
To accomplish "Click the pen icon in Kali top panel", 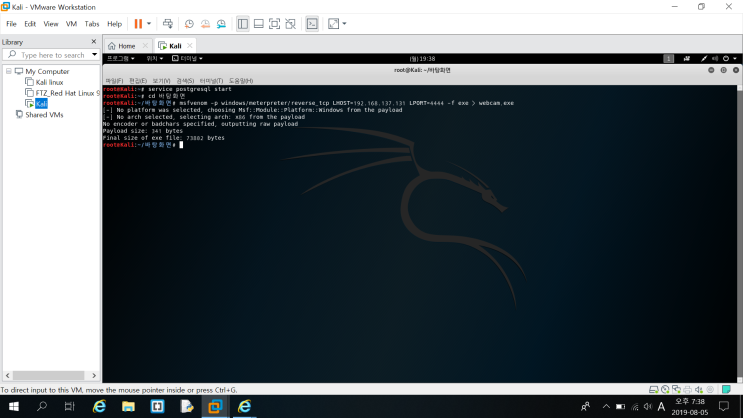I will (704, 58).
